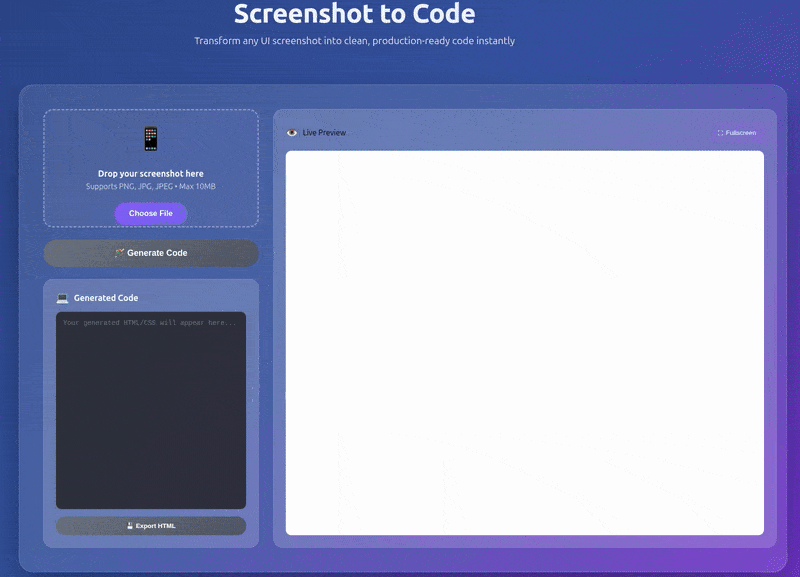Click the "Screenshot to Code" page heading

coord(354,14)
